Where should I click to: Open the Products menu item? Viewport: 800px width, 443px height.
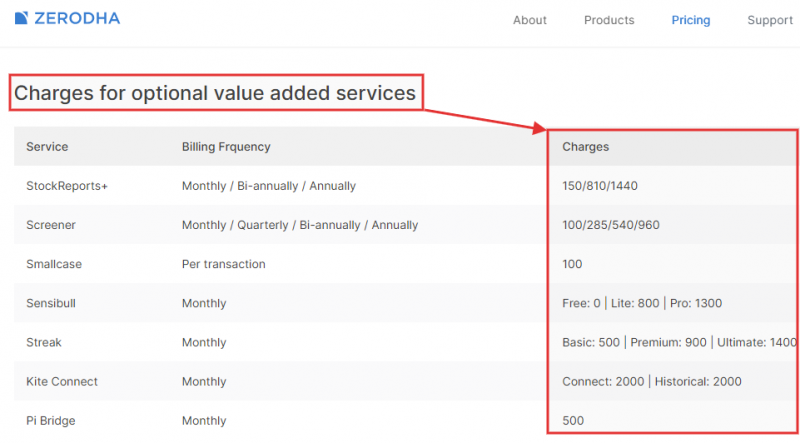pos(609,20)
